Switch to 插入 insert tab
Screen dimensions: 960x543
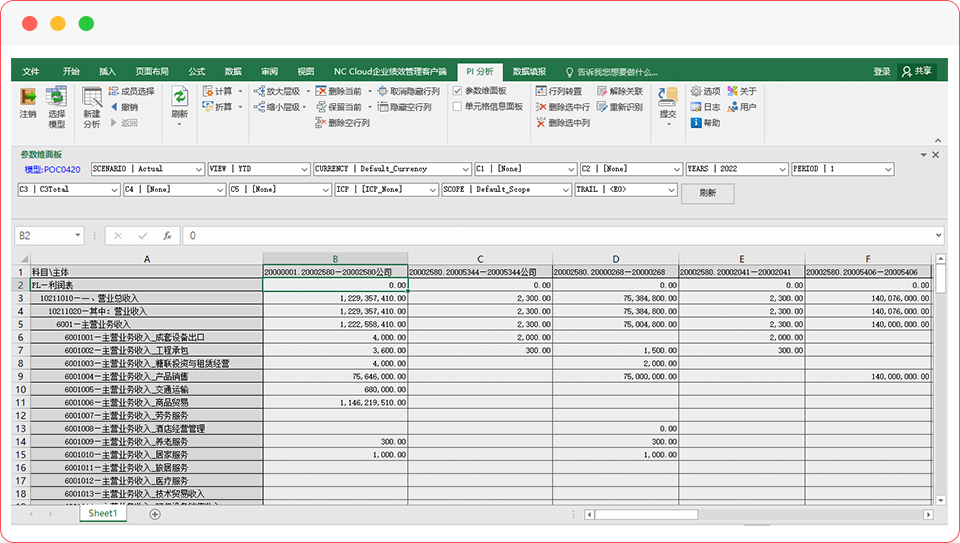click(x=107, y=72)
